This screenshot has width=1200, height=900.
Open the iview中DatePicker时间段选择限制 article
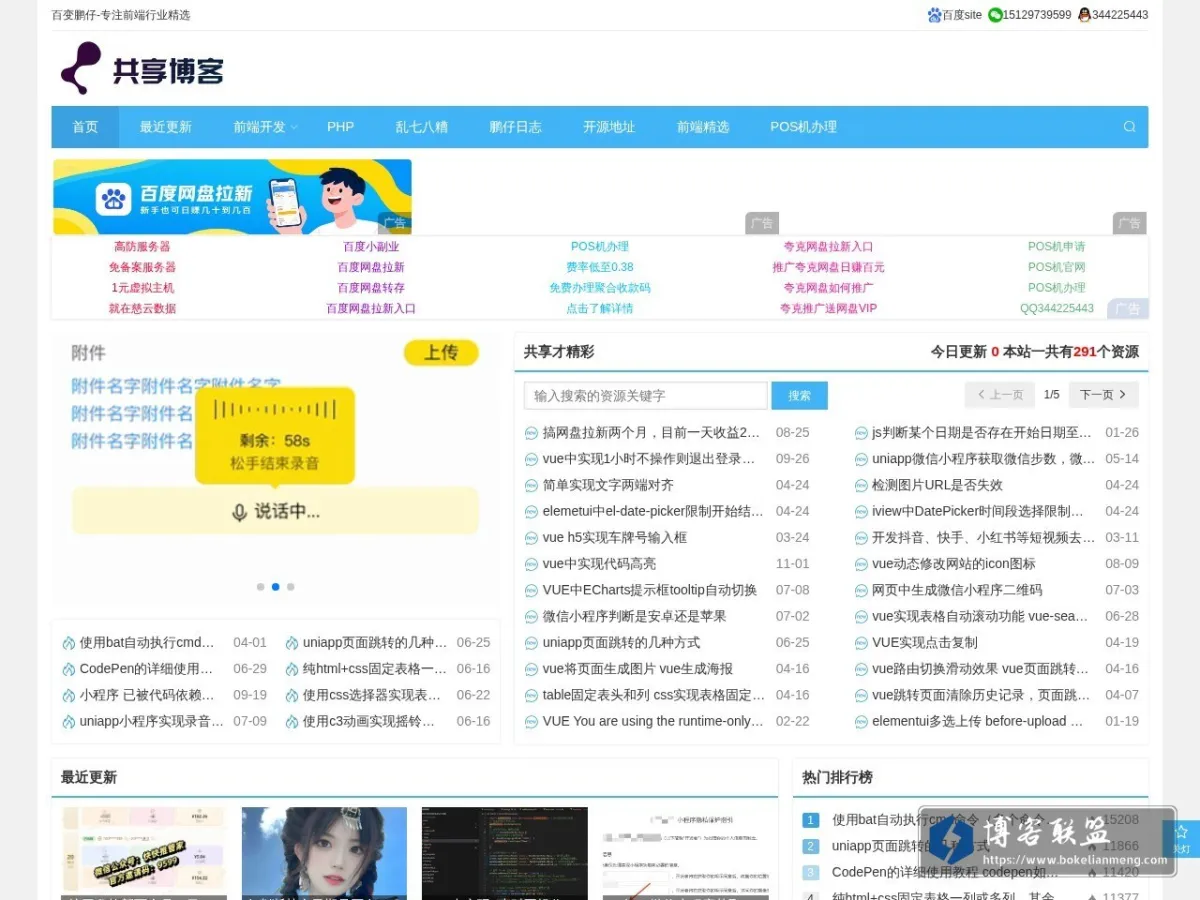[x=978, y=511]
